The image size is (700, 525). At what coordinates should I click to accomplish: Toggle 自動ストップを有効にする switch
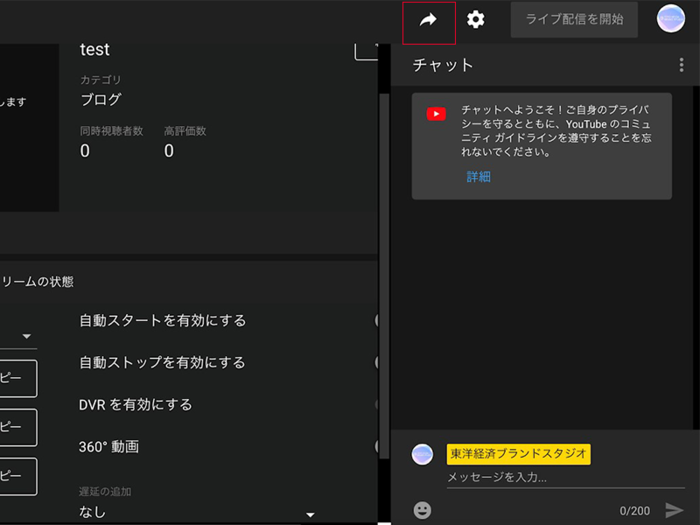coord(378,363)
